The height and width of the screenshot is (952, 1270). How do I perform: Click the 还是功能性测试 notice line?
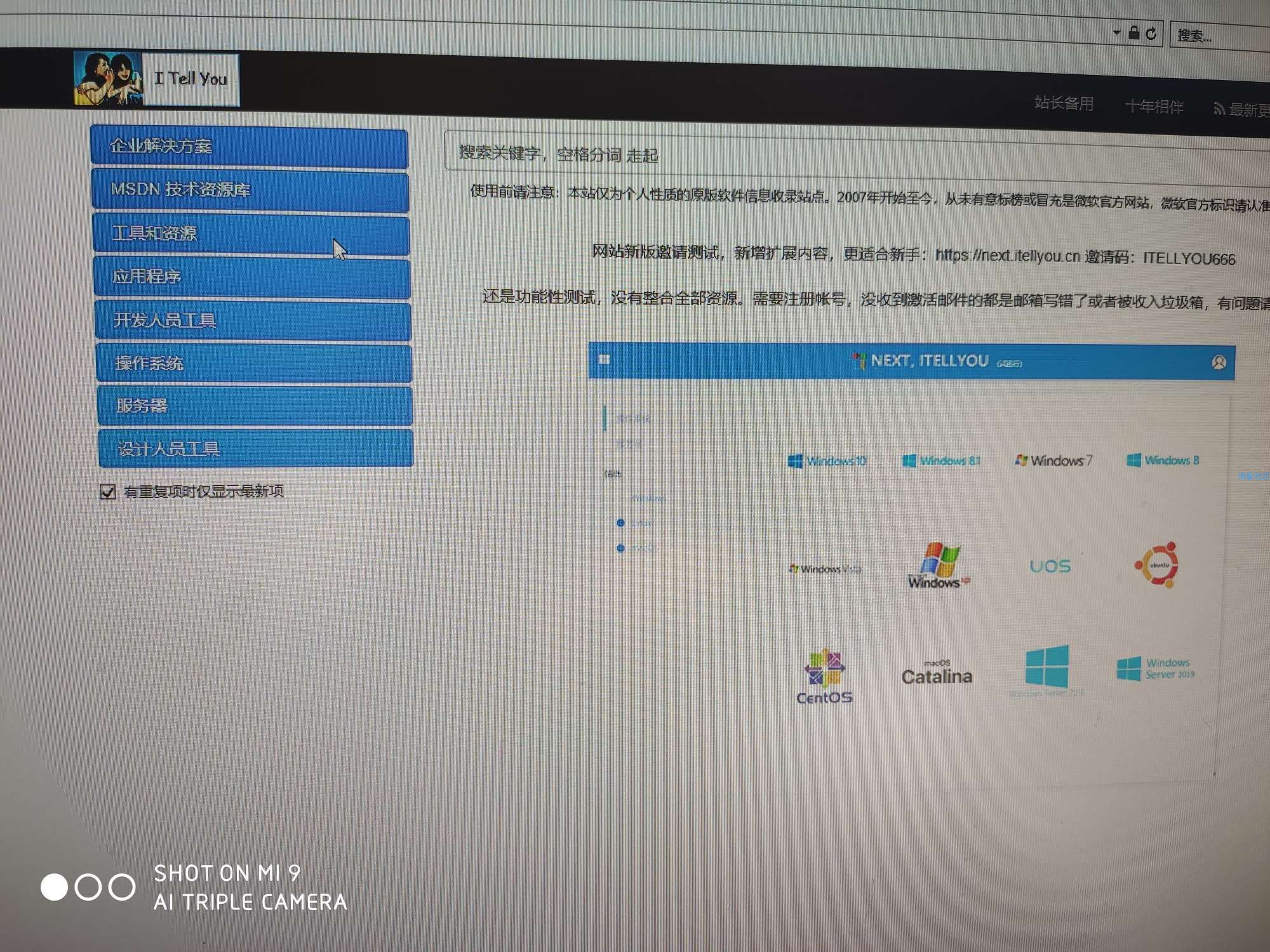(x=876, y=300)
